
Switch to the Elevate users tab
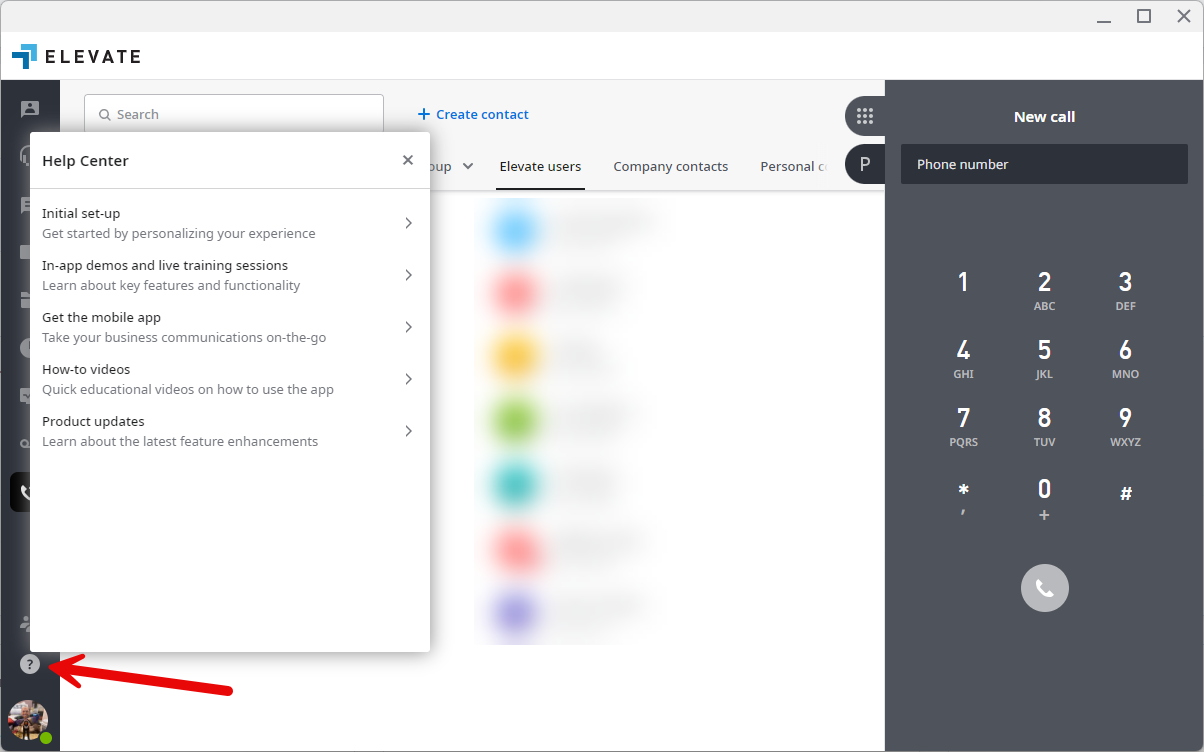pos(540,167)
